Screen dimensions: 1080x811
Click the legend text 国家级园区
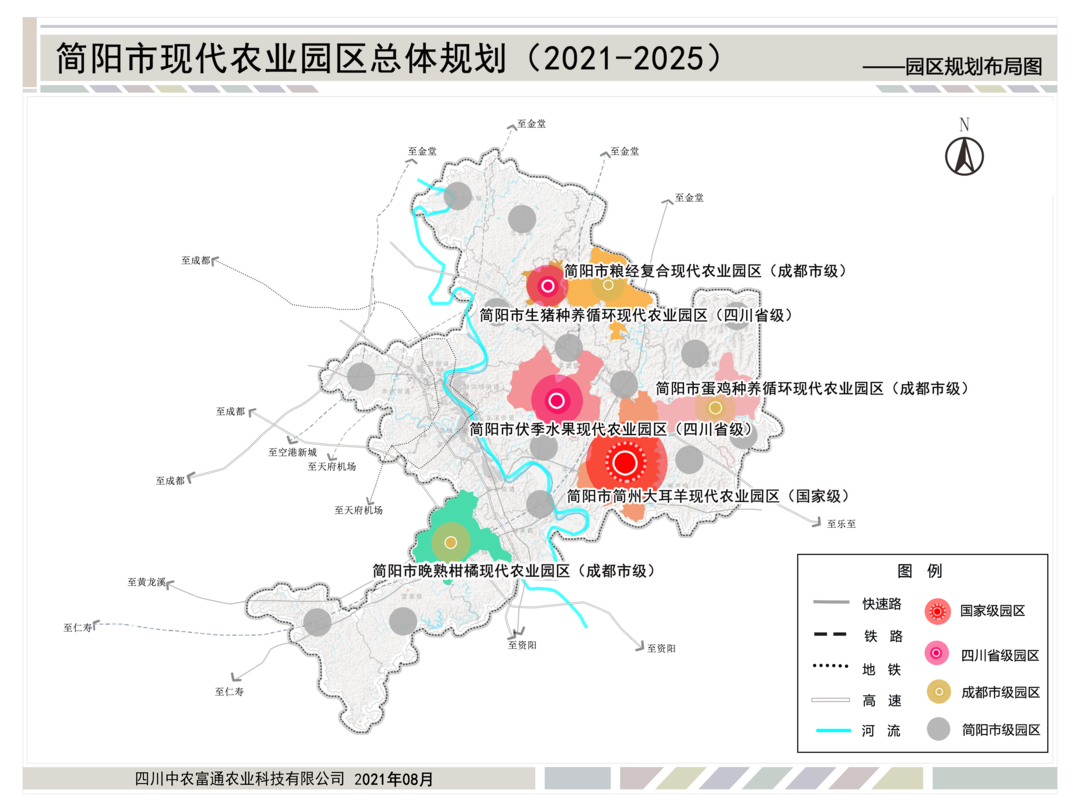[993, 611]
